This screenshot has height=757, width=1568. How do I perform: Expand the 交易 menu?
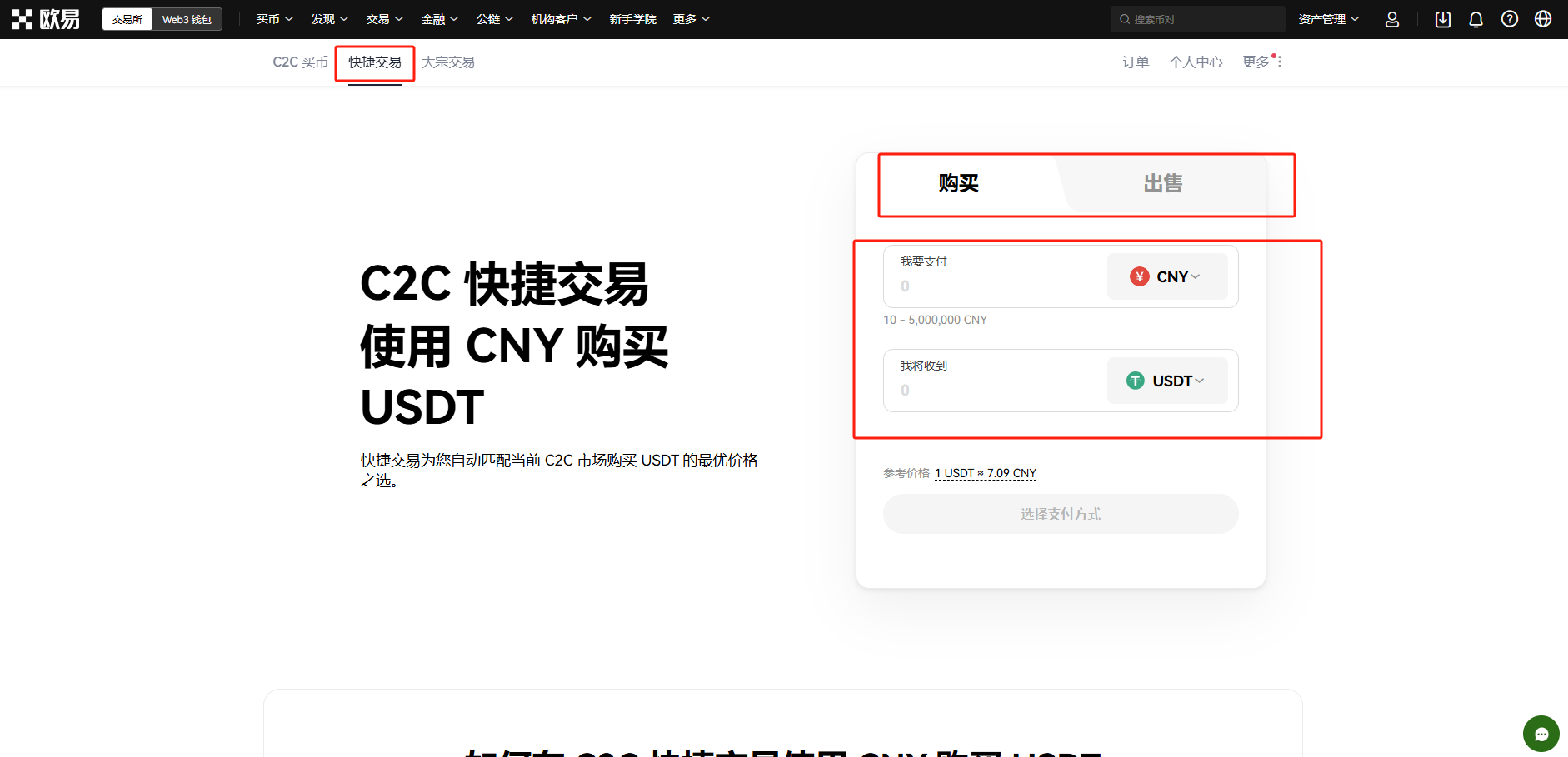pyautogui.click(x=384, y=19)
